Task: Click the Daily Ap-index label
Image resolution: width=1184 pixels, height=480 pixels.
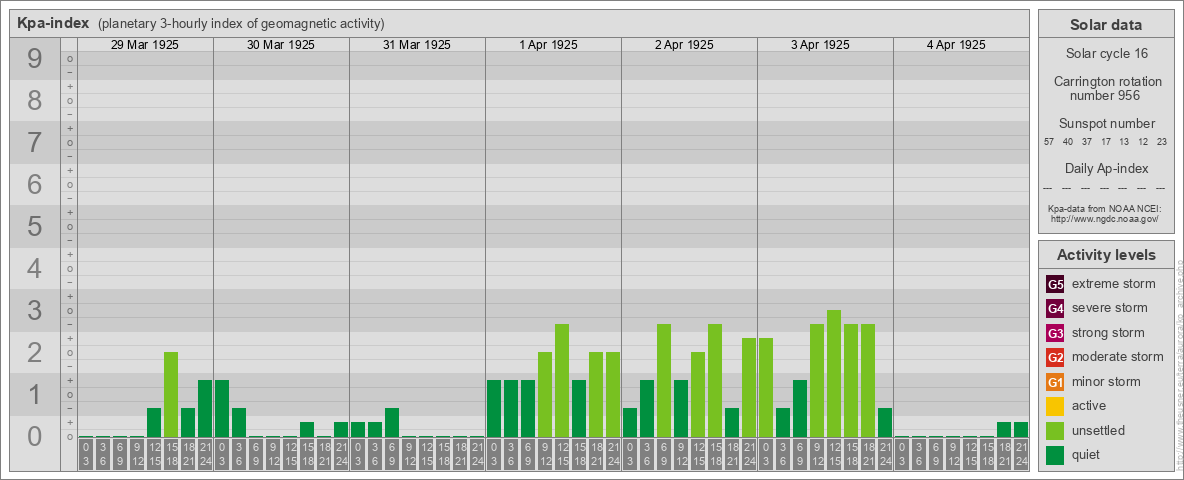Action: (1106, 168)
